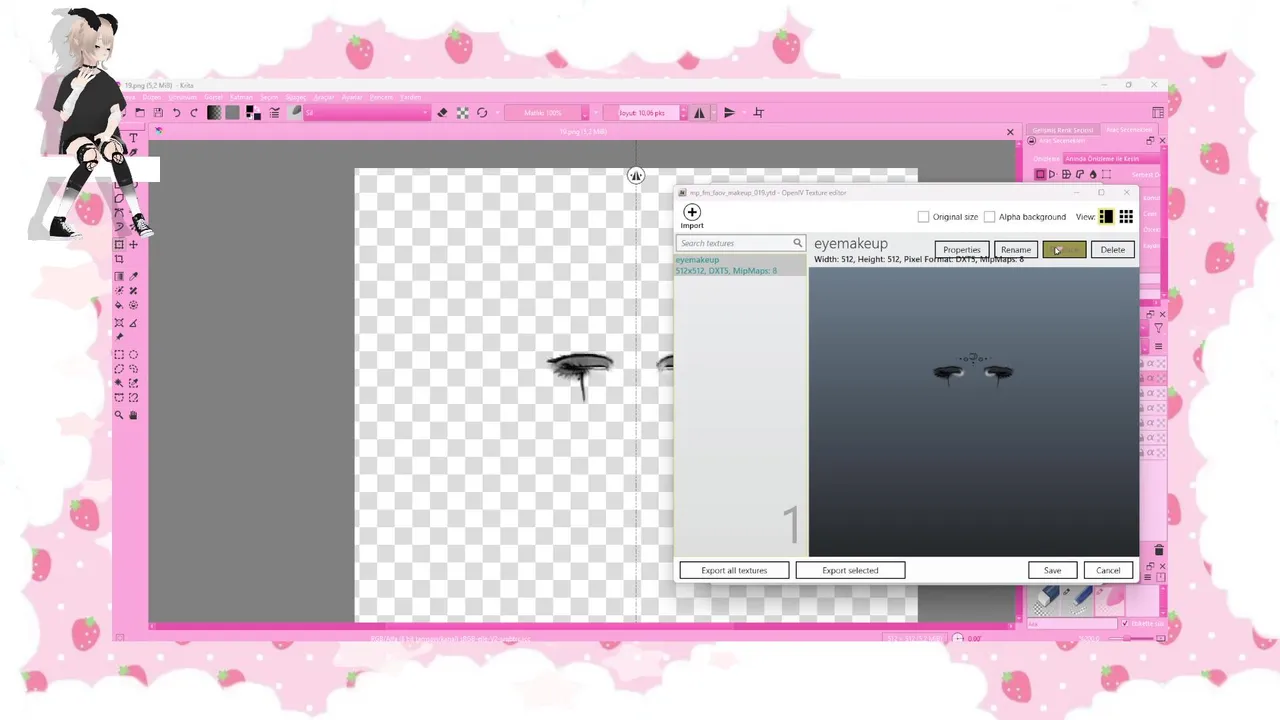
Task: Open the workspace chooser icon at toolbar end
Action: 1158,112
